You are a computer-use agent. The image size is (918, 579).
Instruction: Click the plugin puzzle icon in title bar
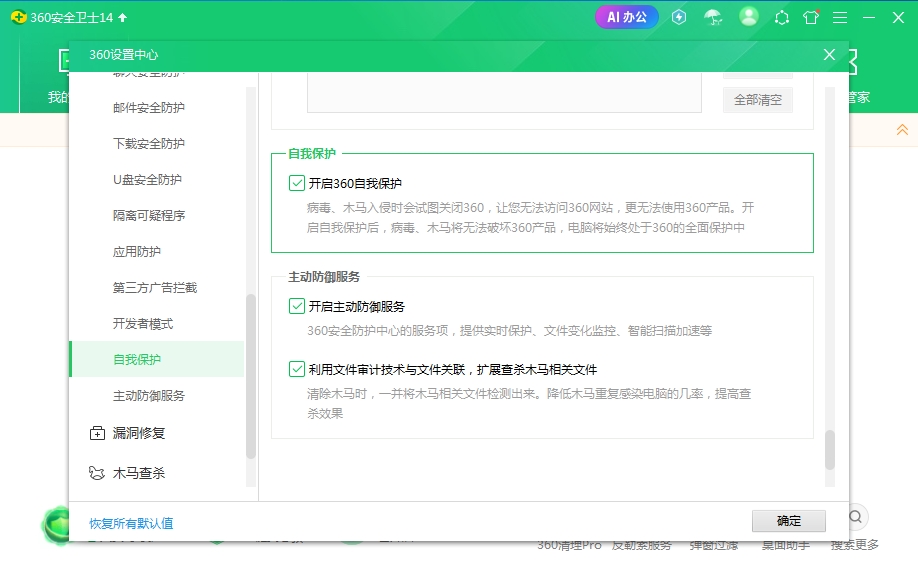pyautogui.click(x=782, y=18)
